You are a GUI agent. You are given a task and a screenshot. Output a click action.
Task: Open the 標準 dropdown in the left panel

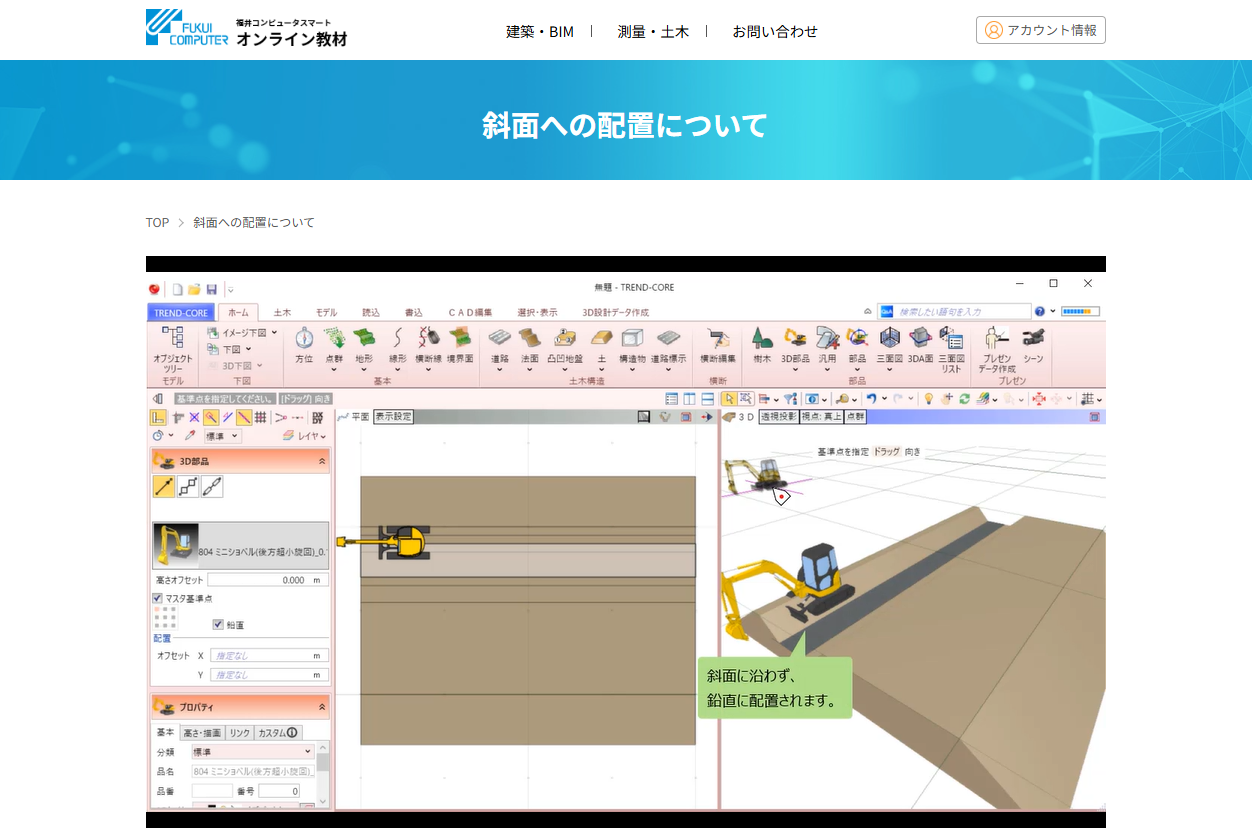tap(222, 436)
